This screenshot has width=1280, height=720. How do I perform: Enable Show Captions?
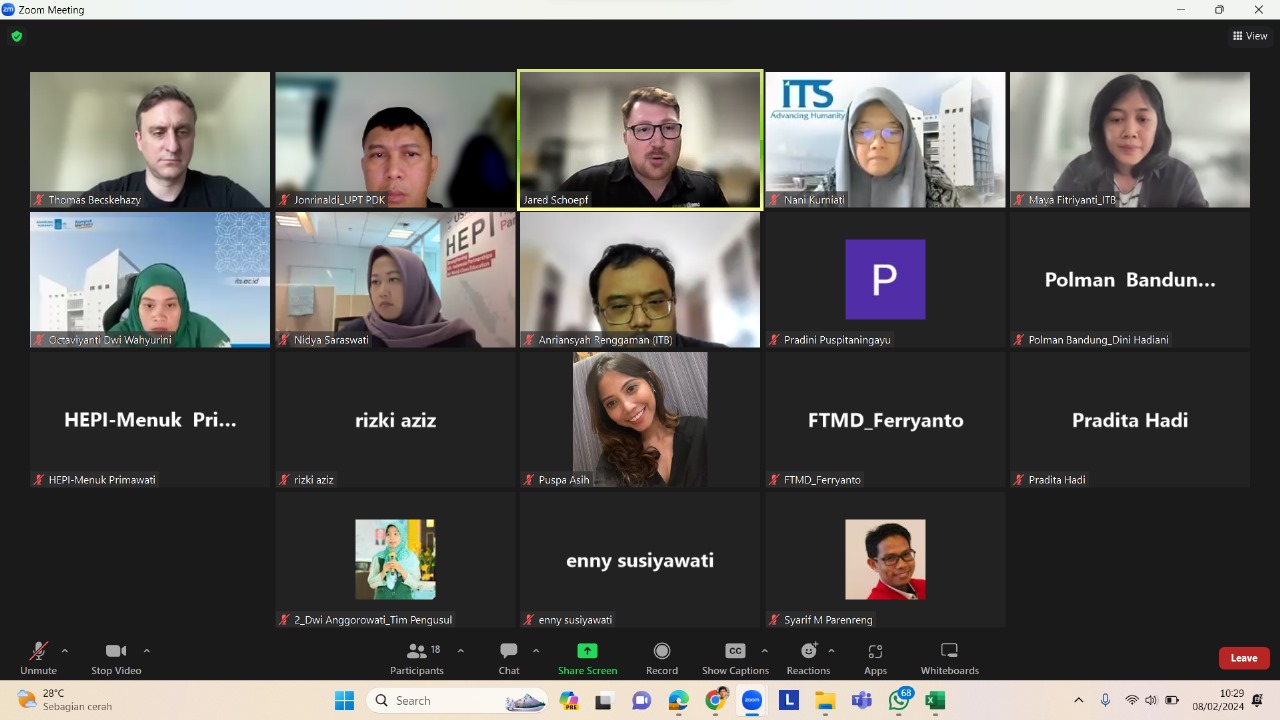pos(735,658)
